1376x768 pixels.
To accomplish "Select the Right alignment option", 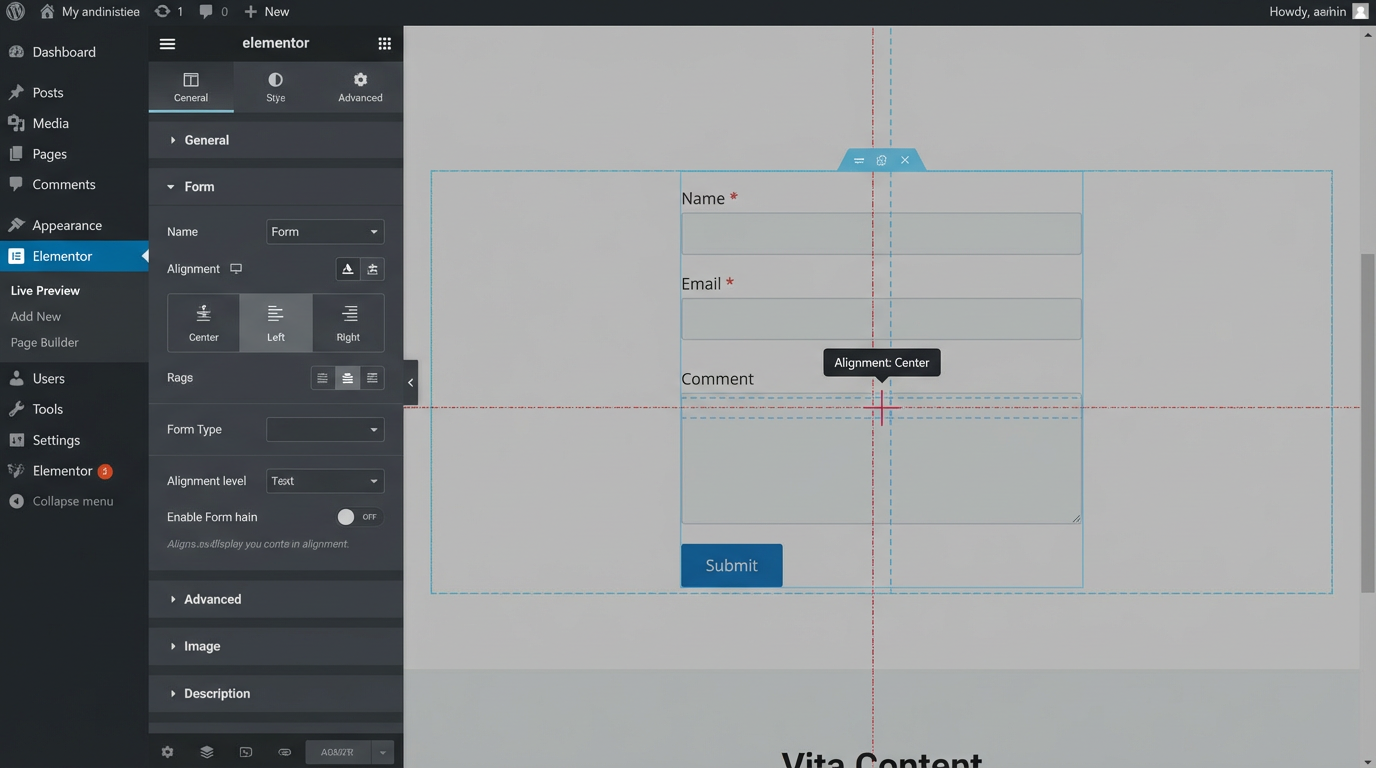I will pyautogui.click(x=348, y=322).
